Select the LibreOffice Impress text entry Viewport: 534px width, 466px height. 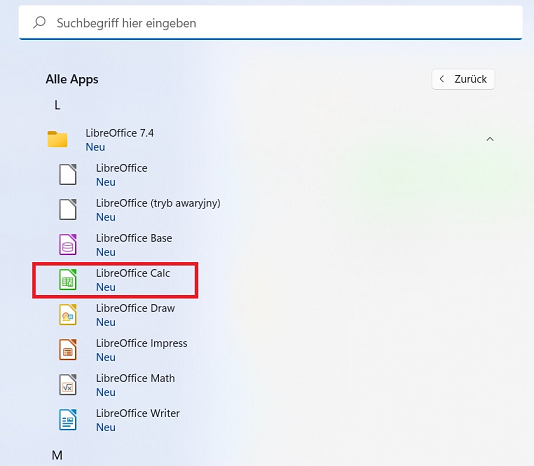click(x=142, y=343)
